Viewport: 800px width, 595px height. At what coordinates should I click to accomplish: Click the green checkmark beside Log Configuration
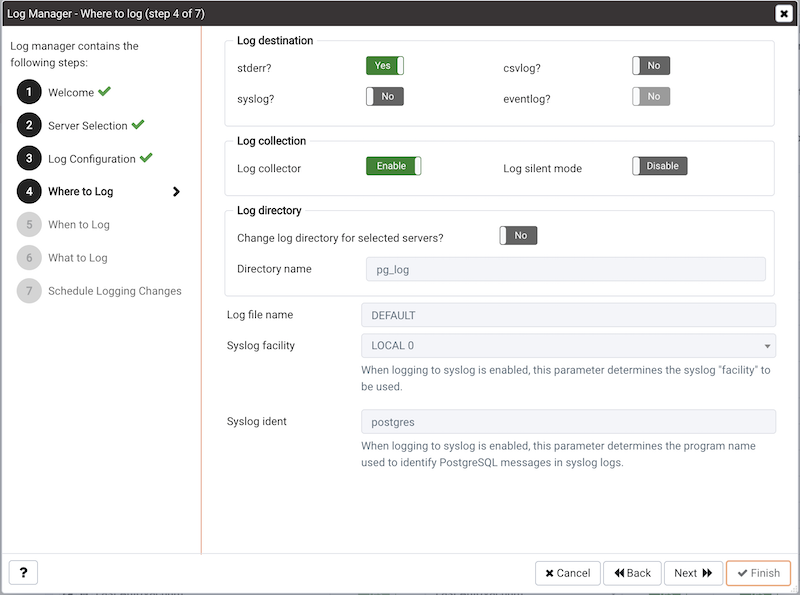(x=146, y=158)
